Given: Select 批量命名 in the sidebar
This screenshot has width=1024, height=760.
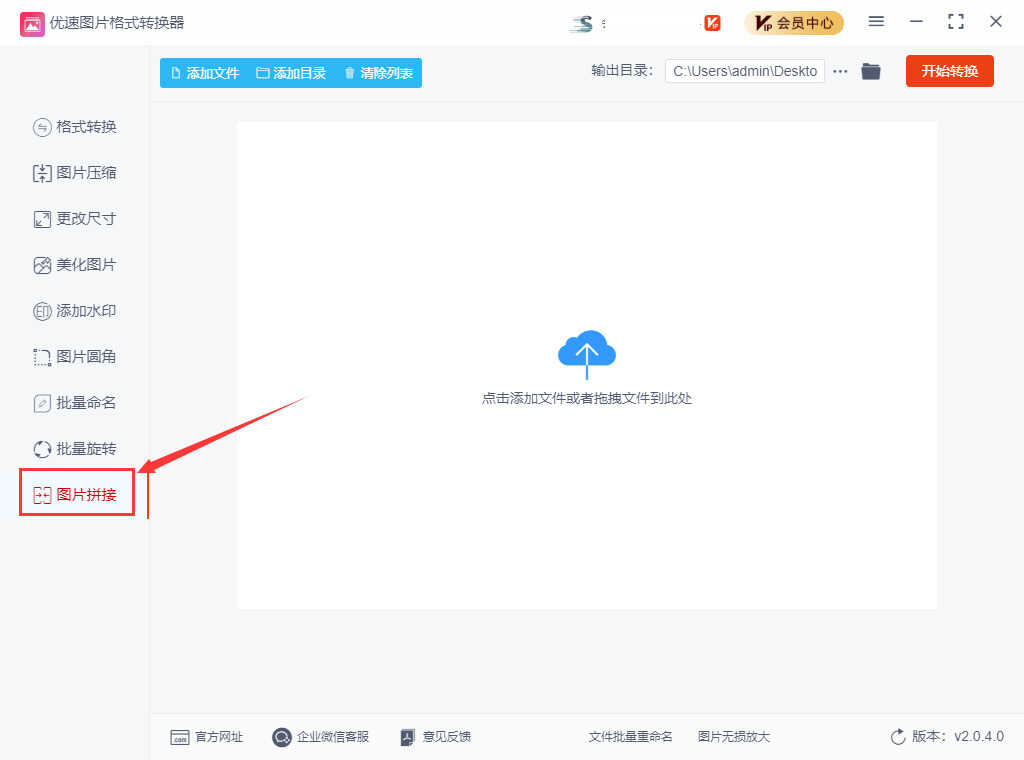Looking at the screenshot, I should (75, 403).
